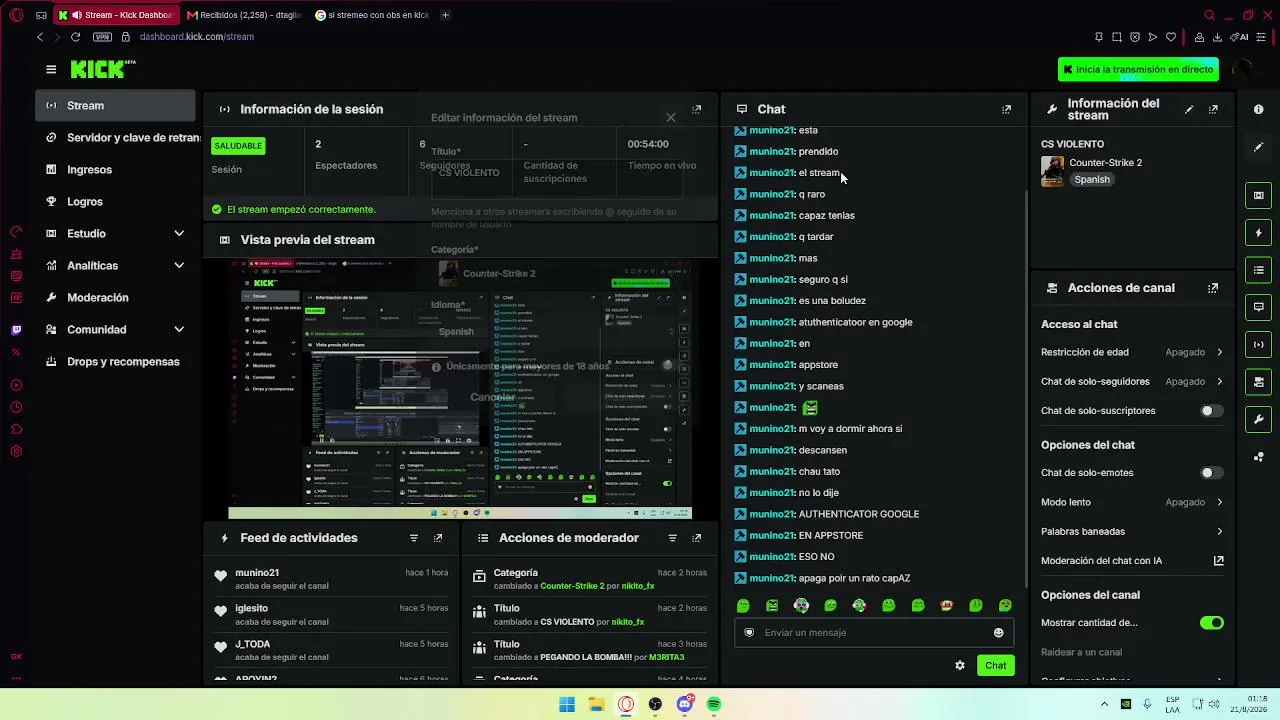This screenshot has height=720, width=1280.
Task: Click the Enviar un mensaje chat input
Action: pos(872,632)
